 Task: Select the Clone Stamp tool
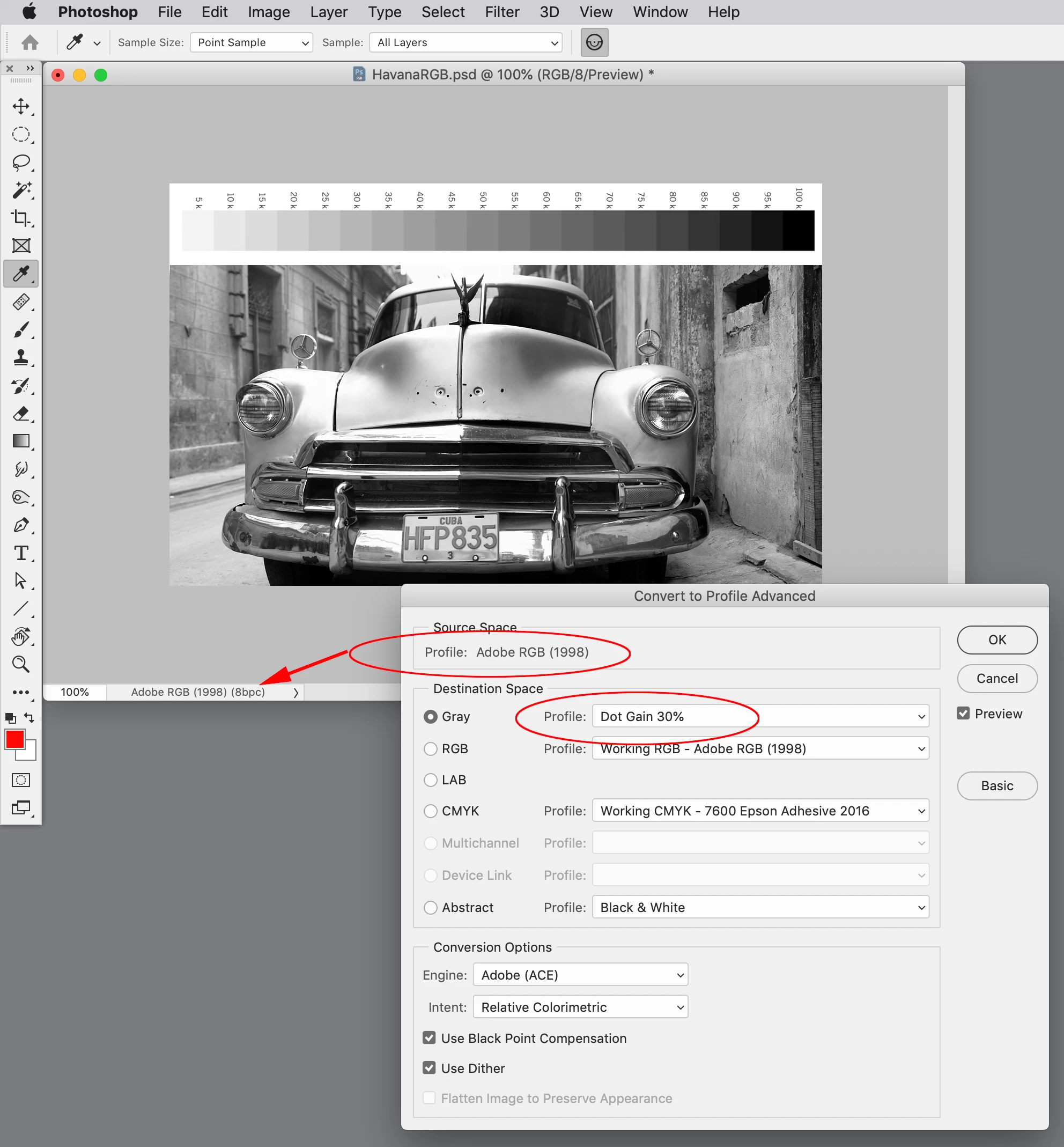(21, 357)
